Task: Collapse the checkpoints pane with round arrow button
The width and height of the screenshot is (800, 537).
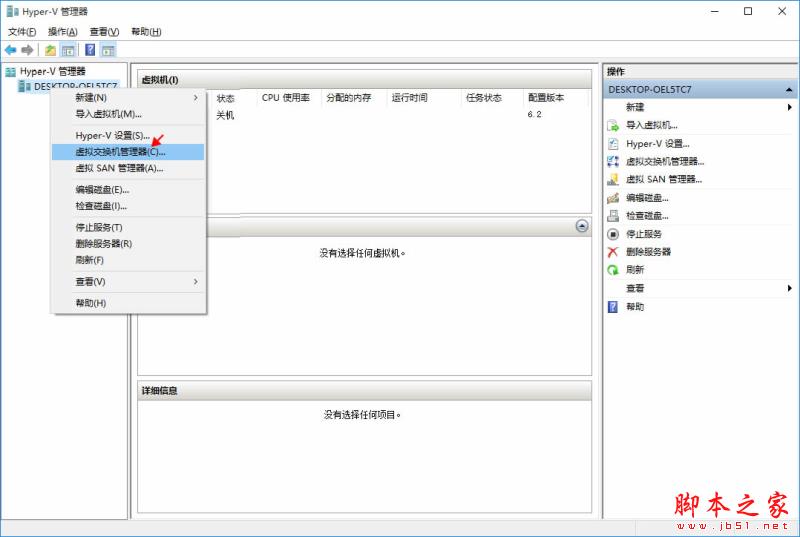Action: [x=582, y=226]
